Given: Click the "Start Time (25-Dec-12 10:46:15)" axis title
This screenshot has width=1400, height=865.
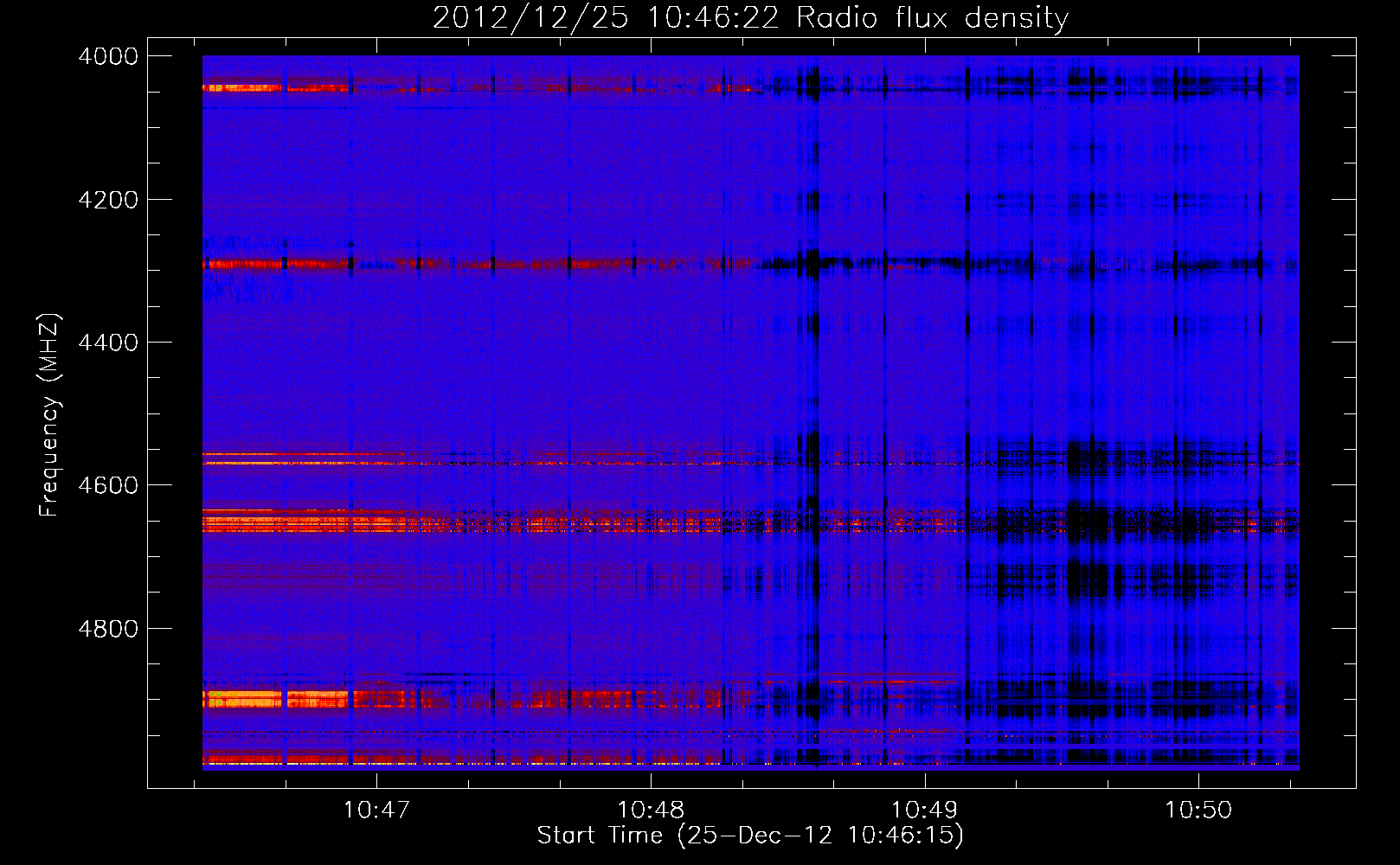Looking at the screenshot, I should tap(750, 836).
